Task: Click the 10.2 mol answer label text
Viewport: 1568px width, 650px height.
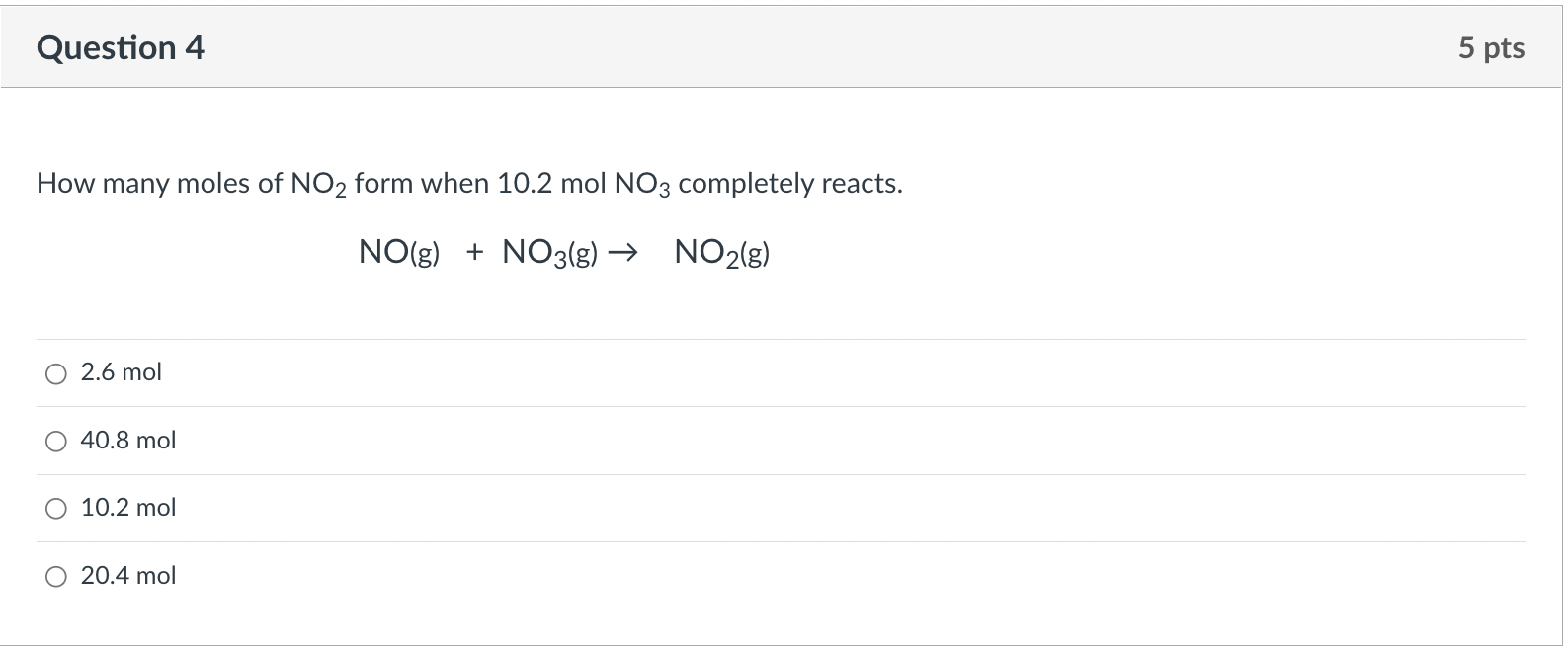Action: [127, 508]
